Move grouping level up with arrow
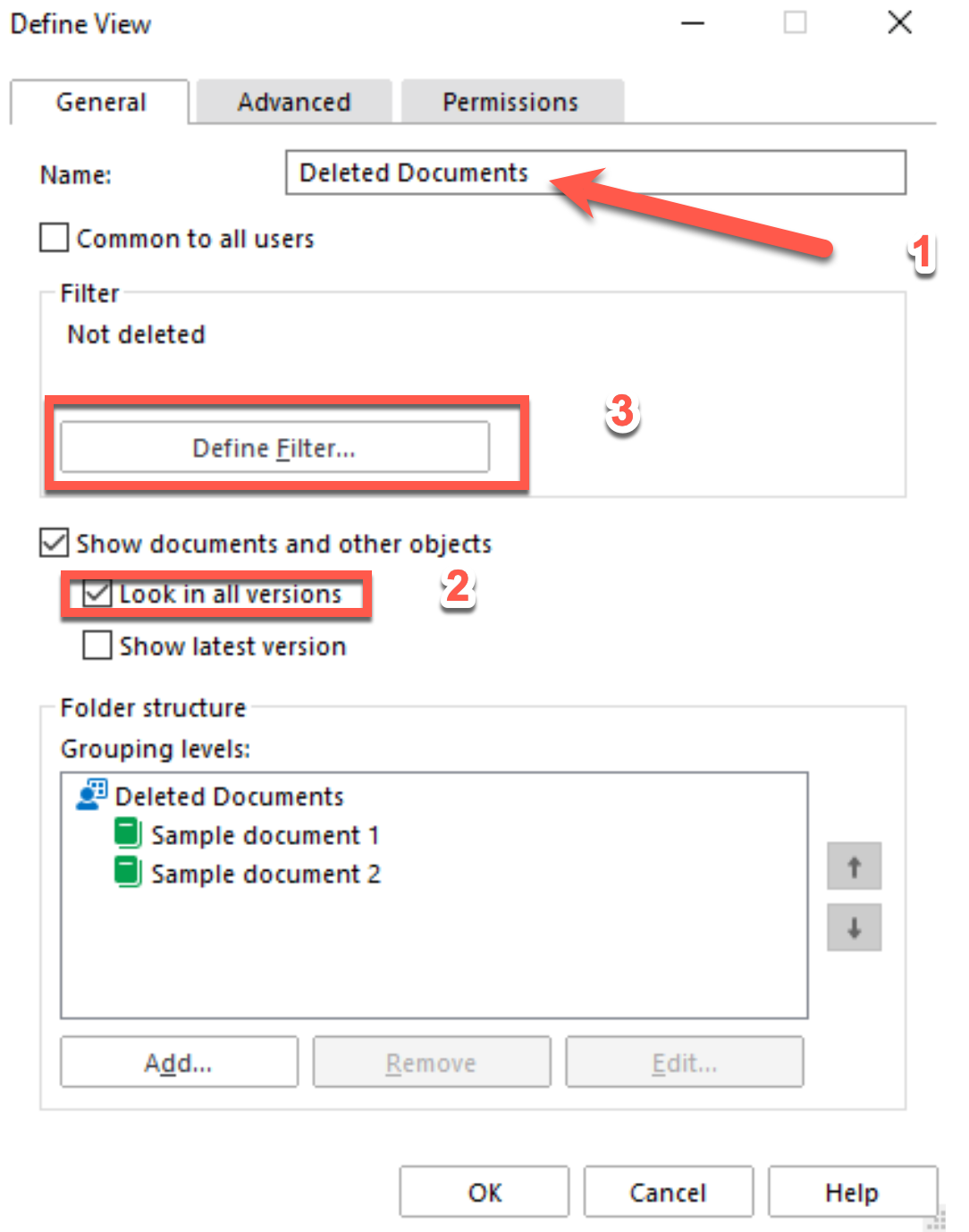969x1232 pixels. click(854, 865)
